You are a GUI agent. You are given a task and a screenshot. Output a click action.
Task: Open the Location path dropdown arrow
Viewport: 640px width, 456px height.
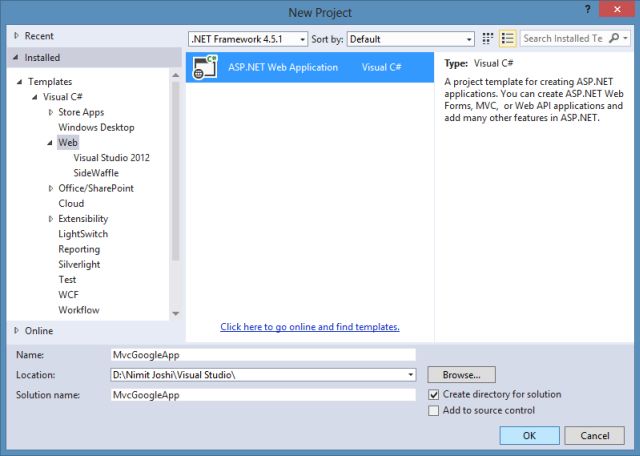411,375
